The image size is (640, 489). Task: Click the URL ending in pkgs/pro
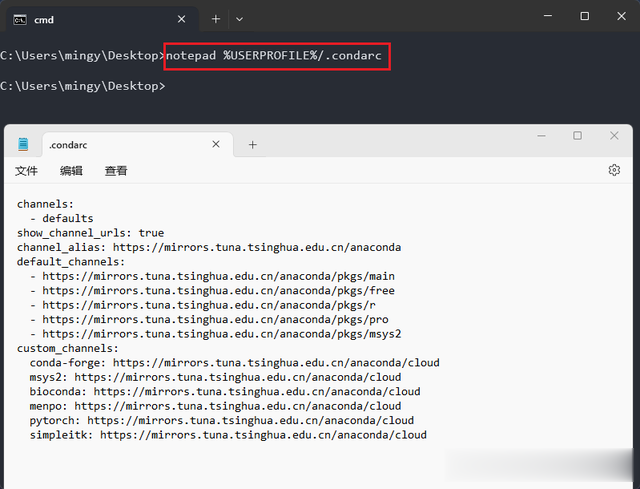pyautogui.click(x=216, y=320)
